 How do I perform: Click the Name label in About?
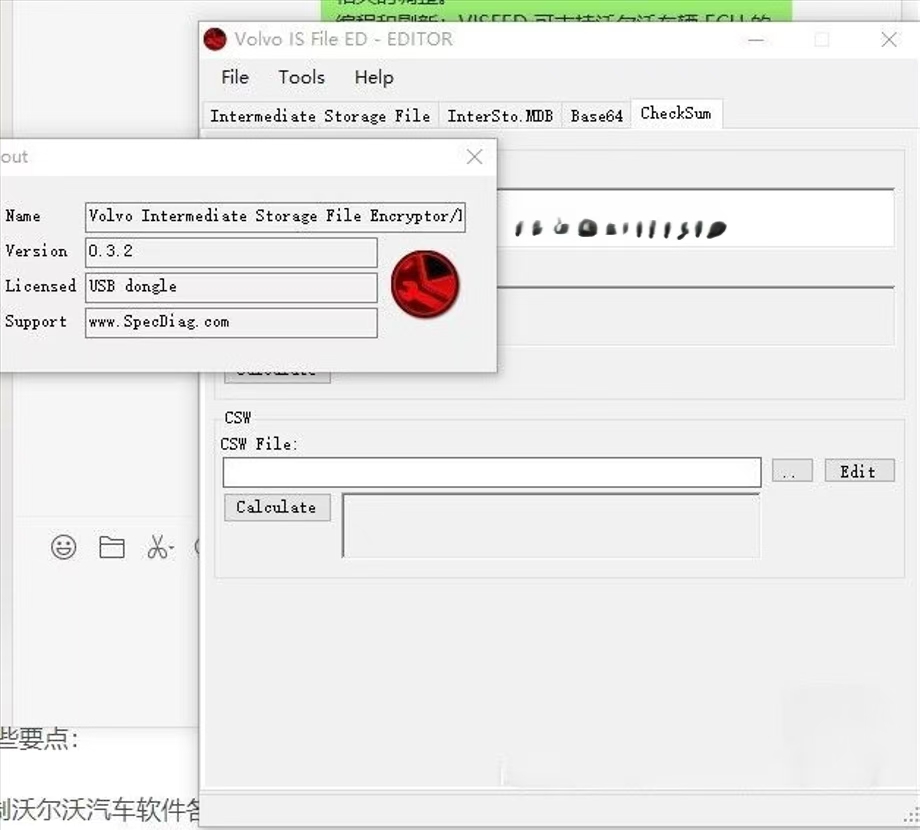point(23,215)
